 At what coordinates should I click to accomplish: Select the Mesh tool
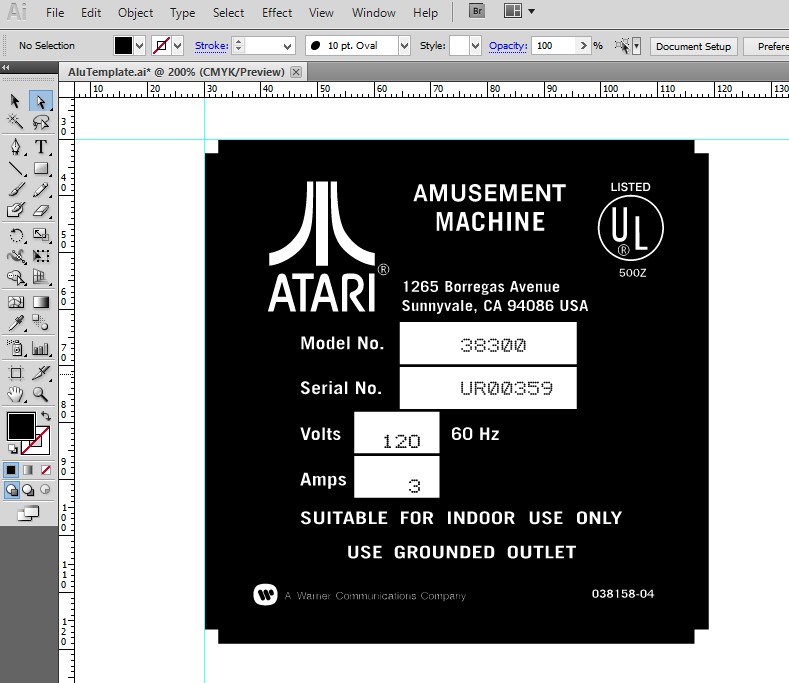point(15,302)
